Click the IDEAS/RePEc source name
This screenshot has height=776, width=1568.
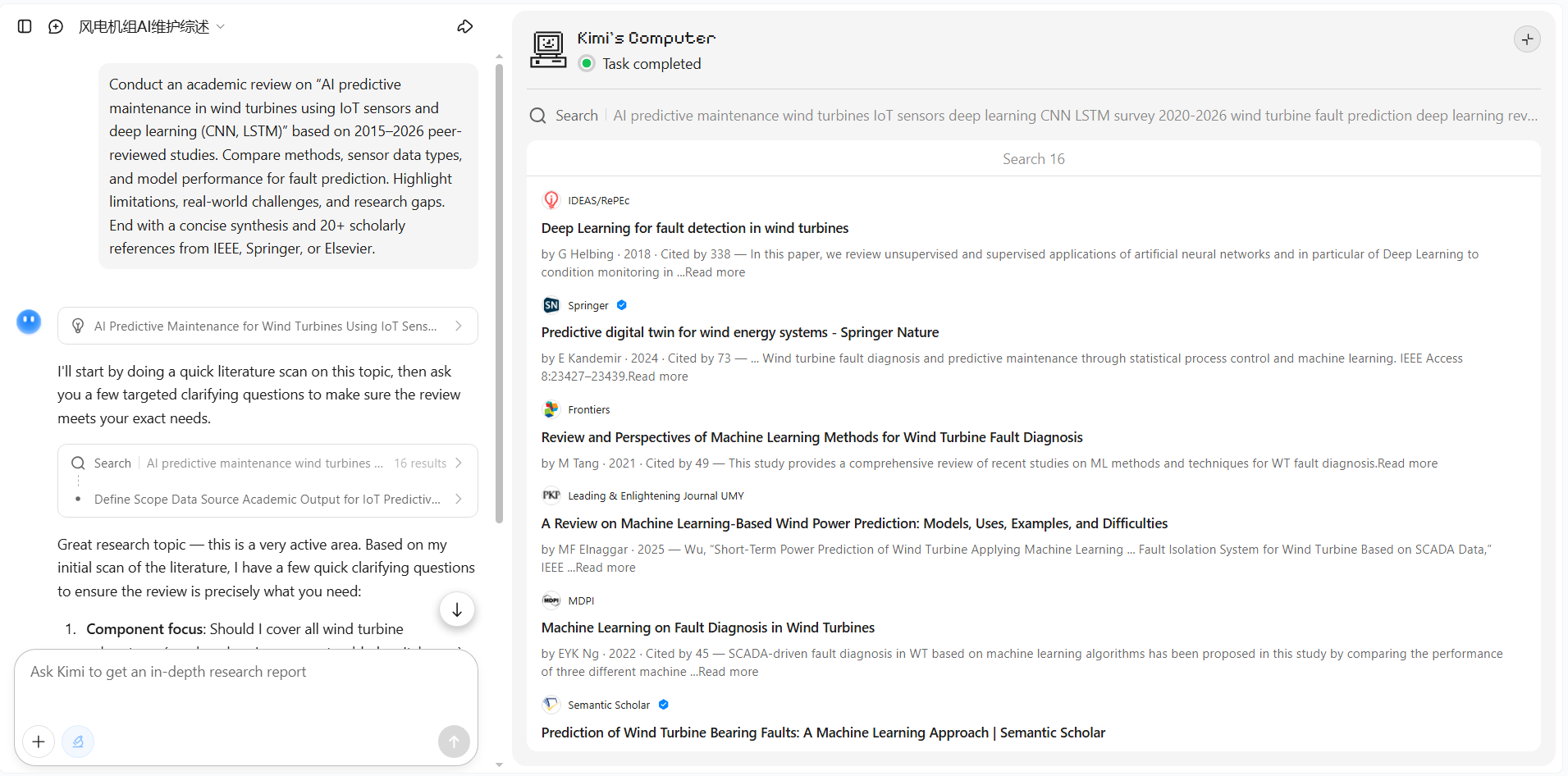599,200
